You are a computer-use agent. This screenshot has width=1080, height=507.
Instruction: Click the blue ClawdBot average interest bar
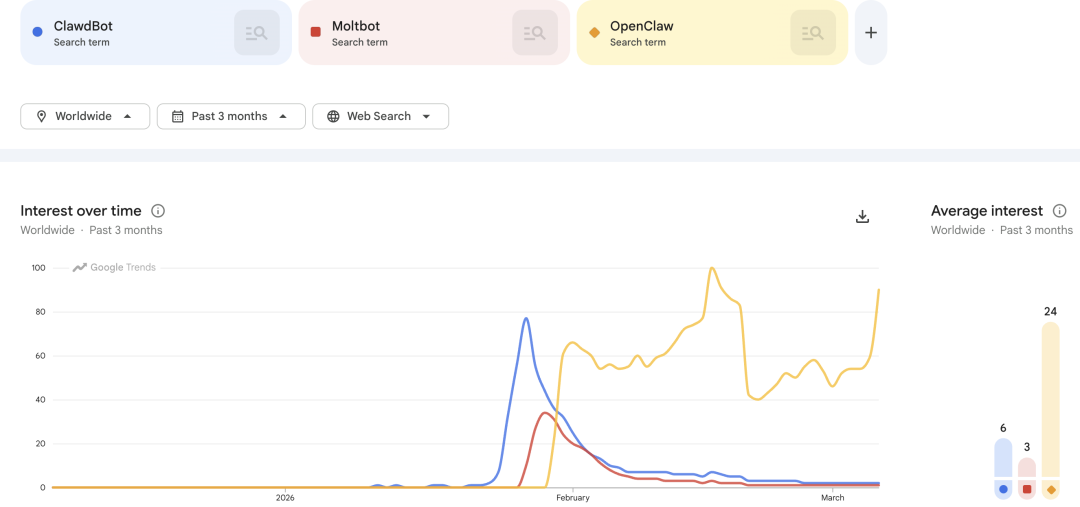(x=1003, y=458)
